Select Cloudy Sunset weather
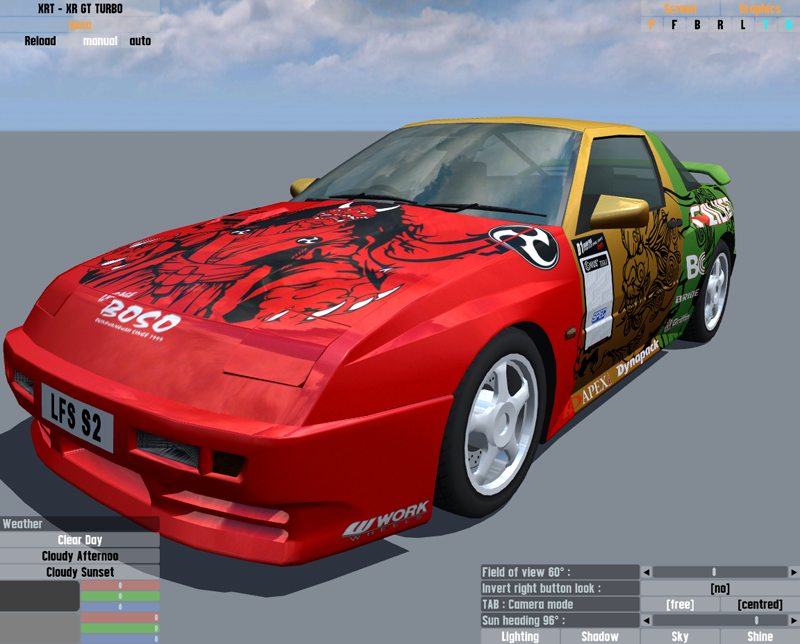800x644 pixels. 80,572
